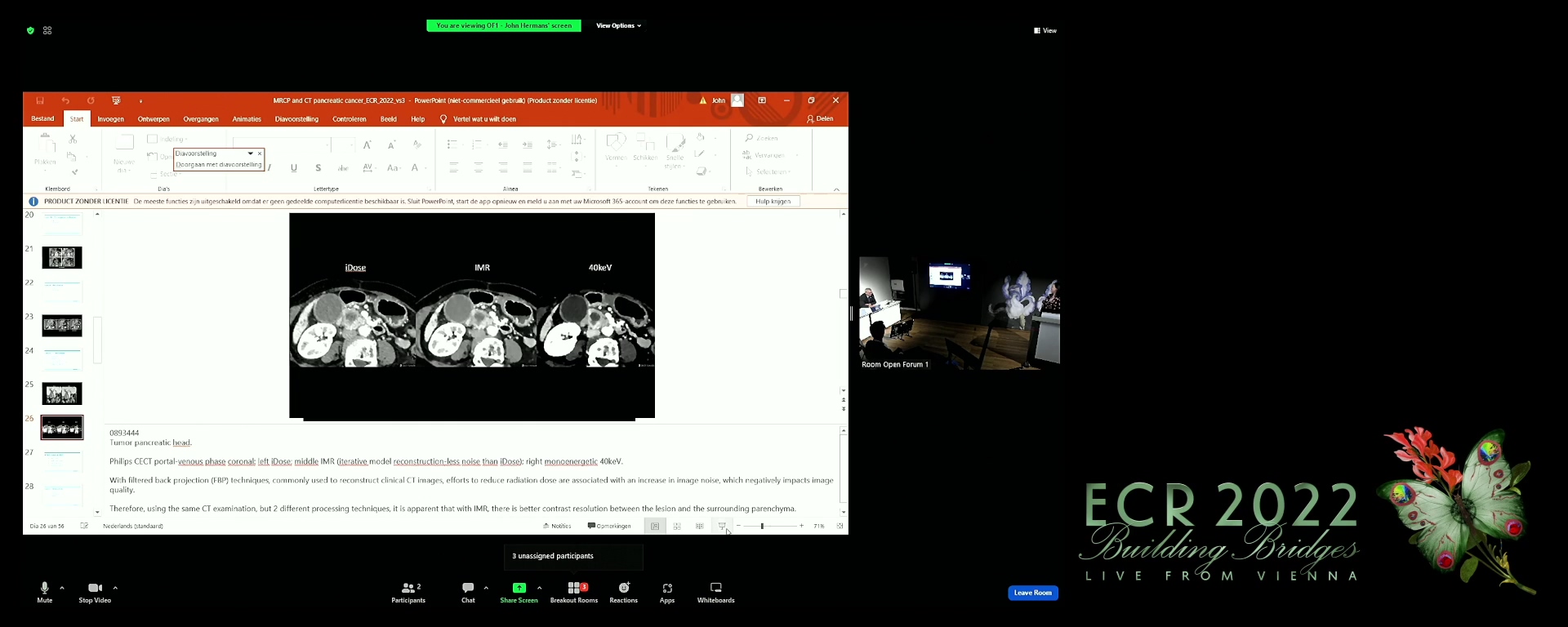
Task: Click the Cut scissors icon
Action: (x=73, y=140)
